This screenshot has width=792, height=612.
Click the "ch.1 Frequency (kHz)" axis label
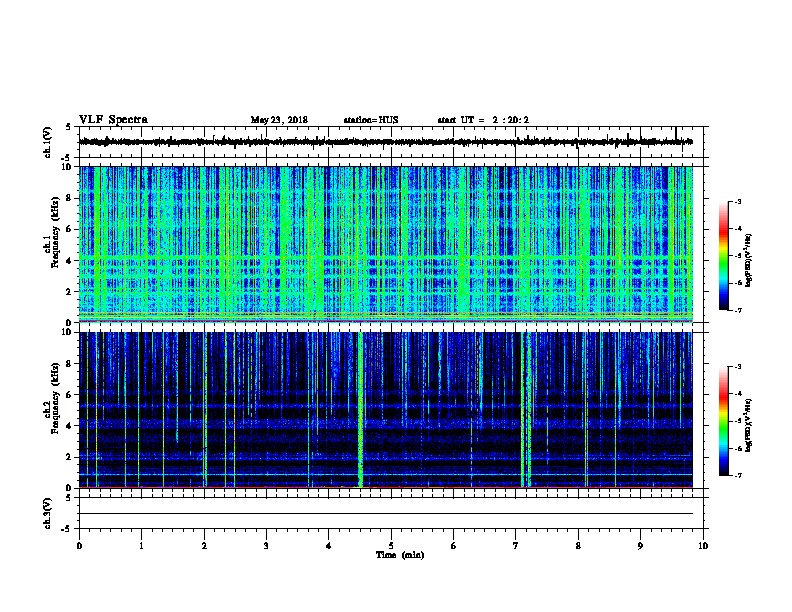coord(52,233)
